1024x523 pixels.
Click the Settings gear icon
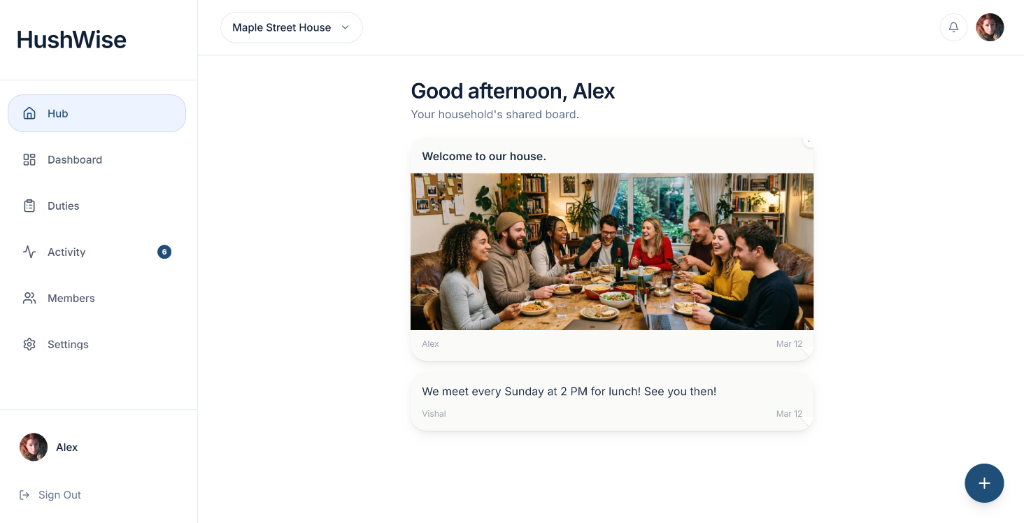(x=29, y=344)
